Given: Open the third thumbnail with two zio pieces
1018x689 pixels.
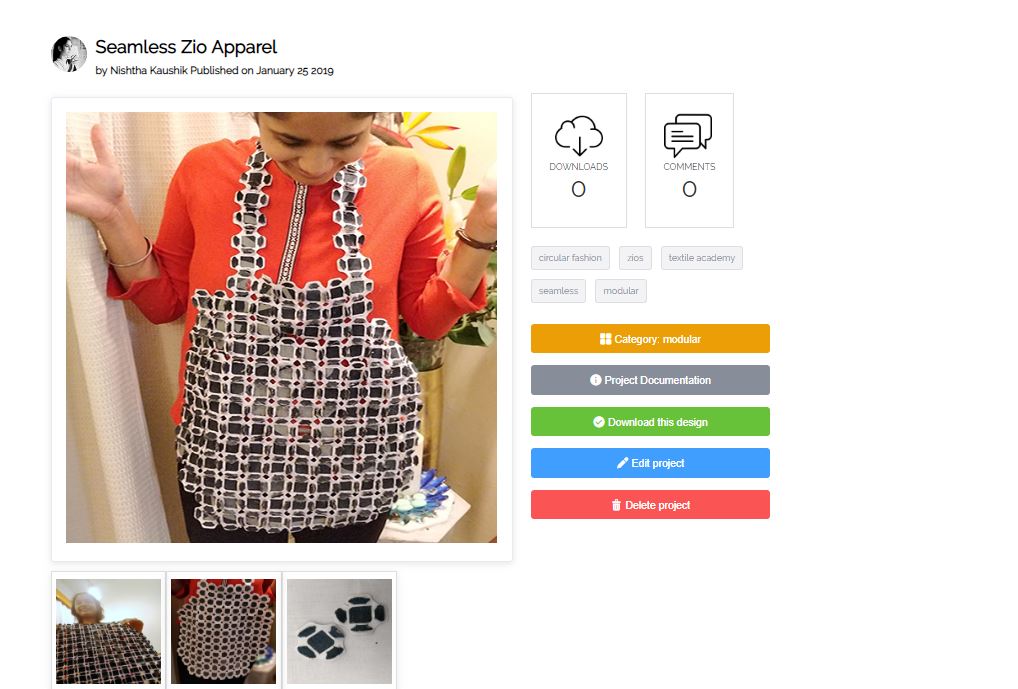Looking at the screenshot, I should click(x=340, y=631).
